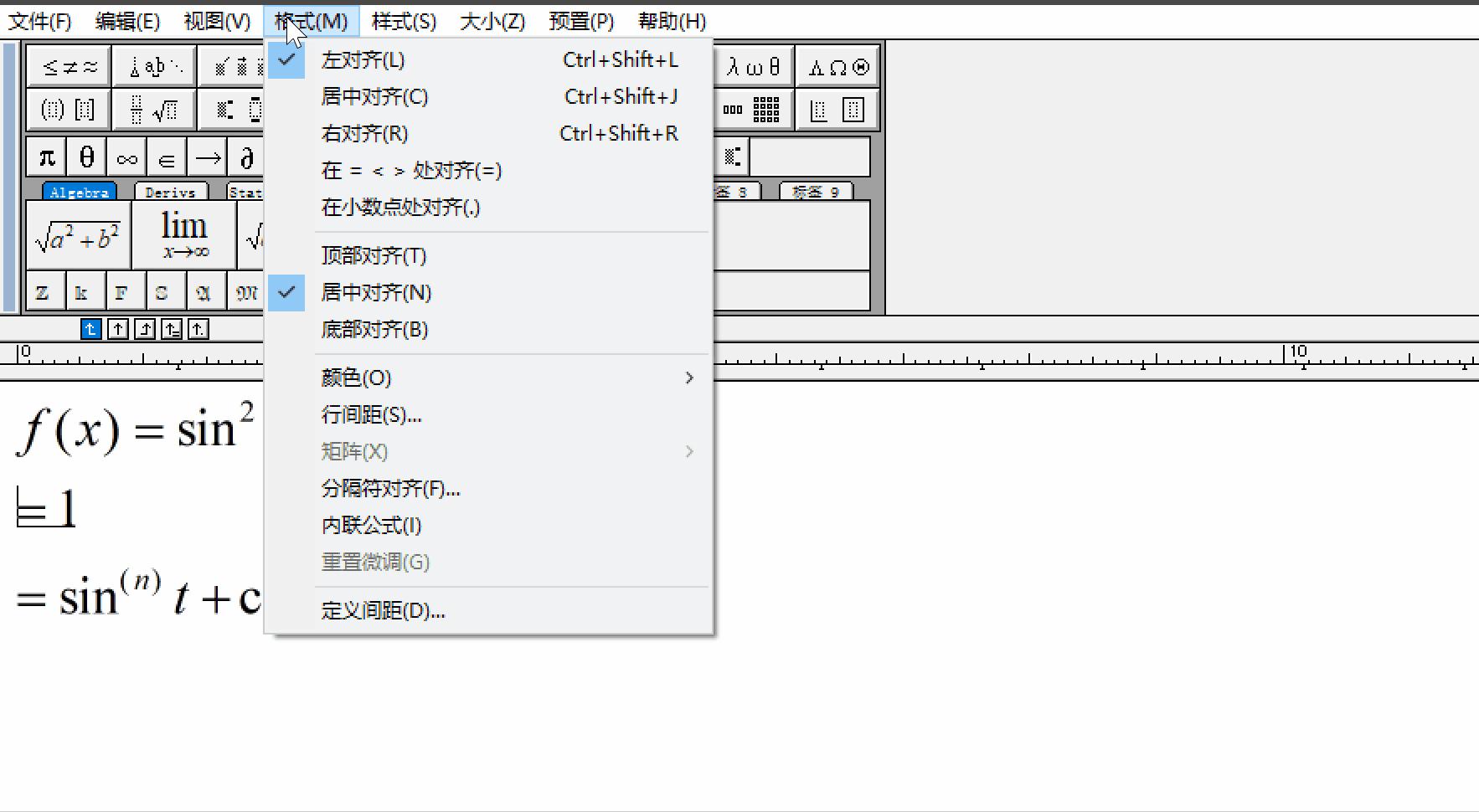Viewport: 1479px width, 812px height.
Task: Insert the partial derivative symbol
Action: pos(246,157)
